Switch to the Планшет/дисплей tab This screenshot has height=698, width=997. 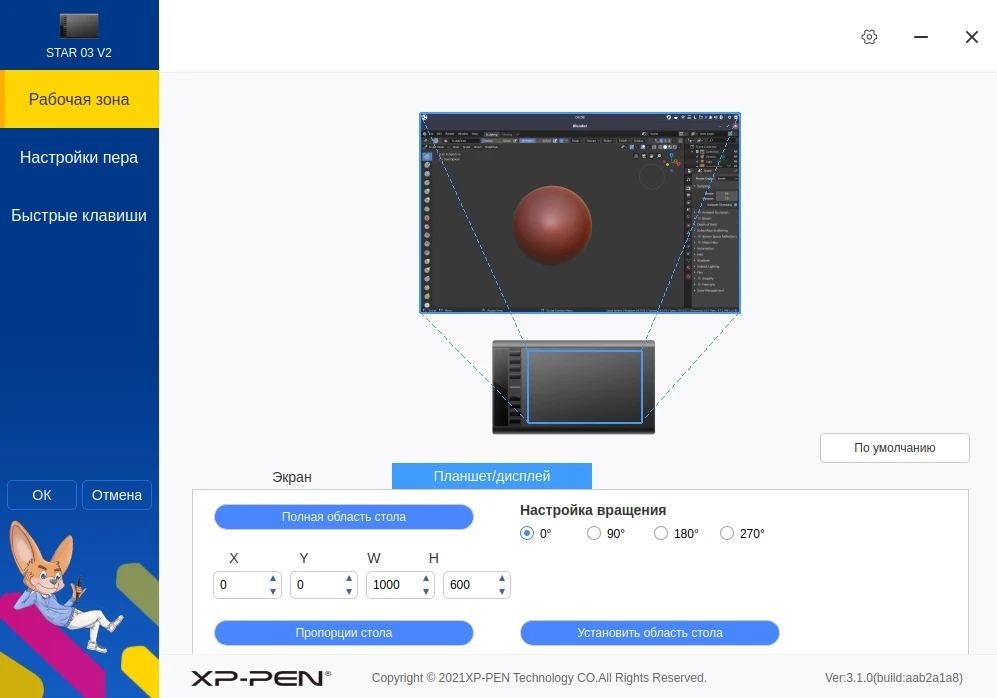coord(492,476)
